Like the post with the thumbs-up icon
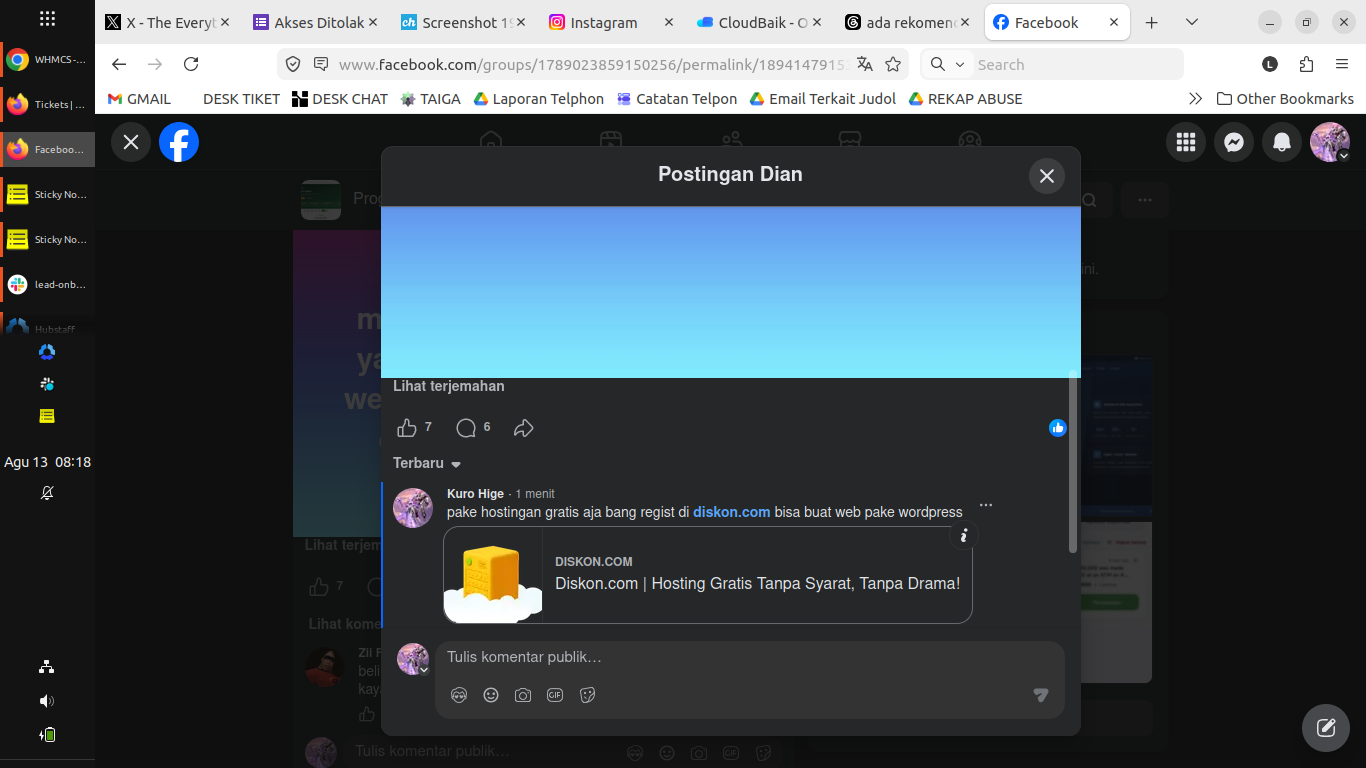1366x768 pixels. [x=406, y=428]
